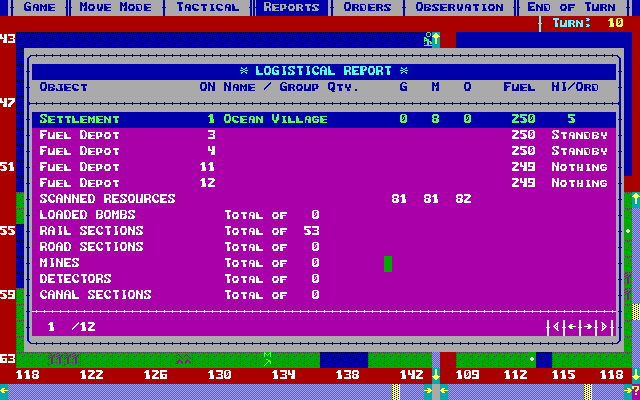This screenshot has width=640, height=400.
Task: Open the Move Mode menu
Action: tap(116, 7)
